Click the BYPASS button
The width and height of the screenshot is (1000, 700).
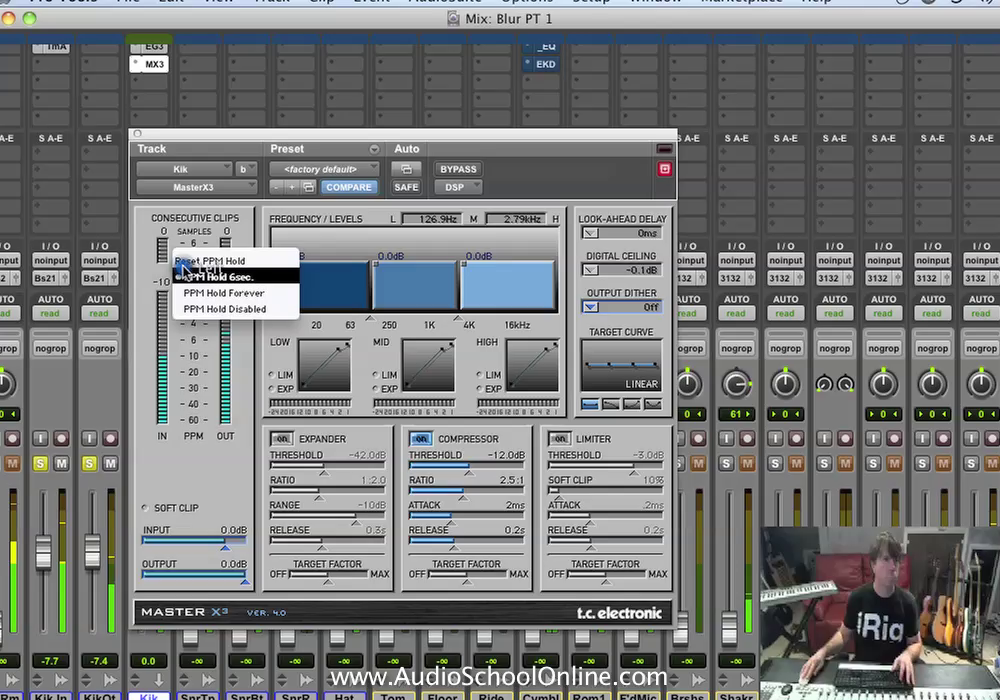[458, 169]
